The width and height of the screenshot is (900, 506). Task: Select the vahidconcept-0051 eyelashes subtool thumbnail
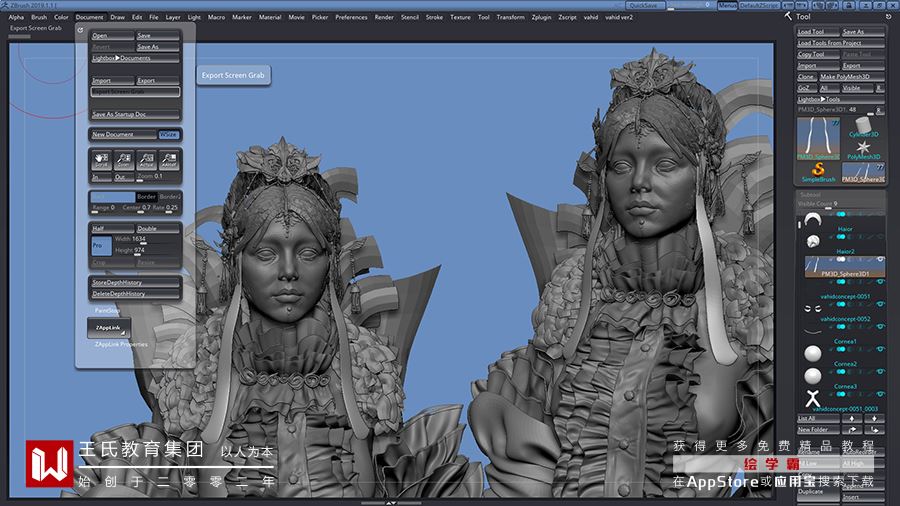tap(813, 309)
